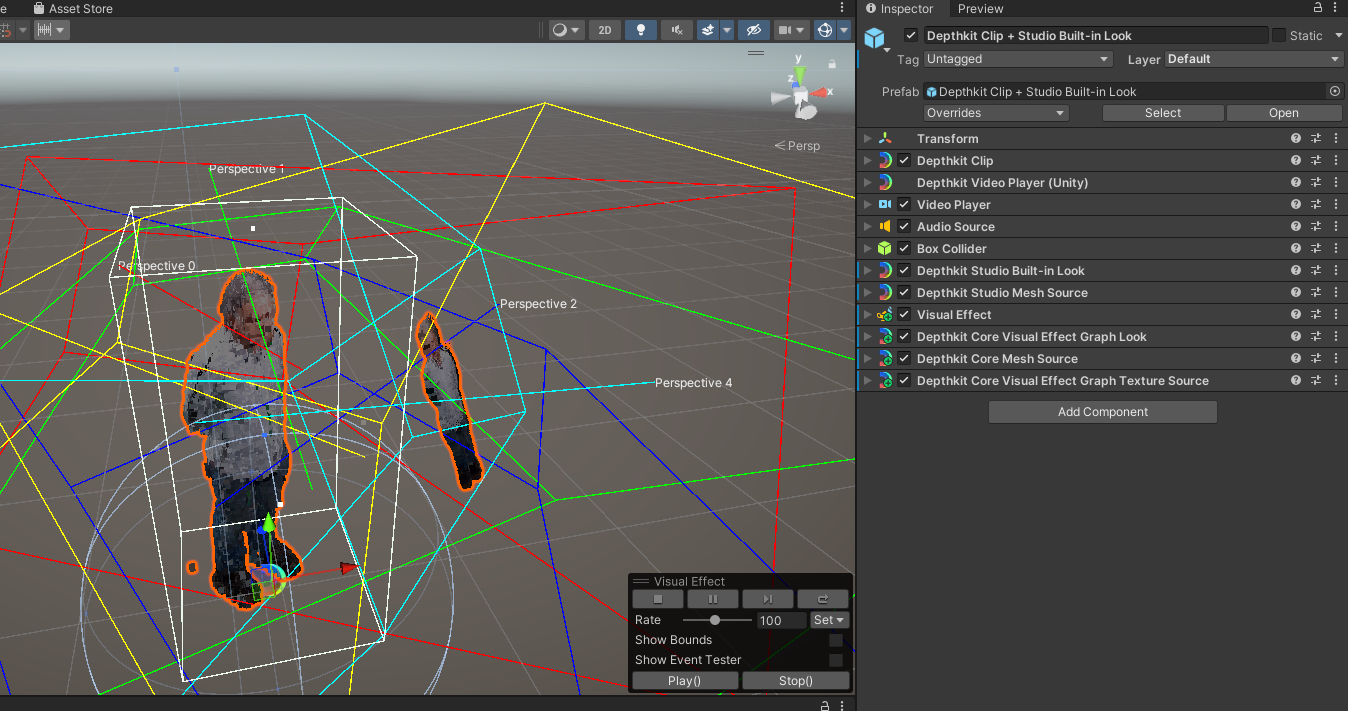Disable the Depthkit Clip component checkbox
Image resolution: width=1348 pixels, height=711 pixels.
[x=904, y=161]
